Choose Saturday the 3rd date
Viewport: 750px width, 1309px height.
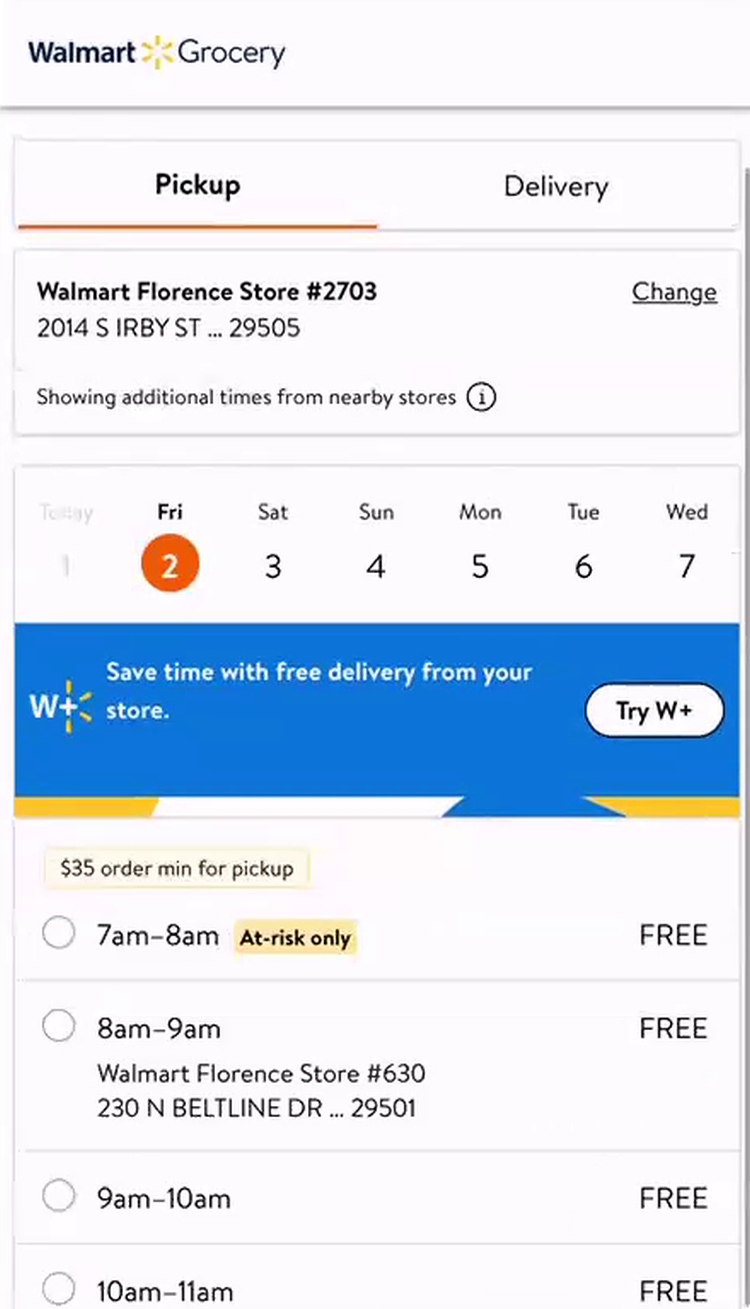click(273, 565)
